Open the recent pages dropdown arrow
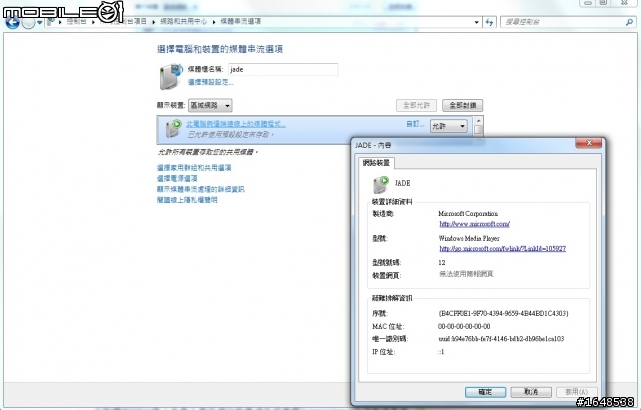This screenshot has height=410, width=641. [40, 22]
